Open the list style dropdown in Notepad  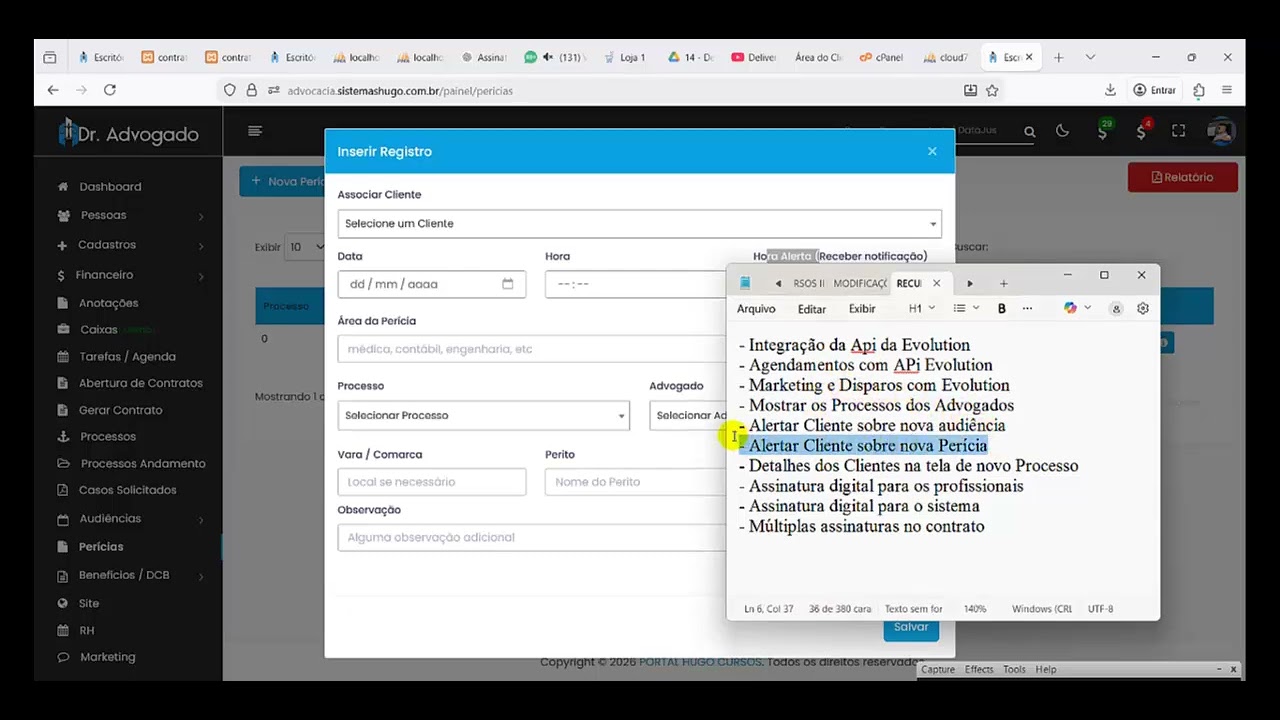(966, 309)
